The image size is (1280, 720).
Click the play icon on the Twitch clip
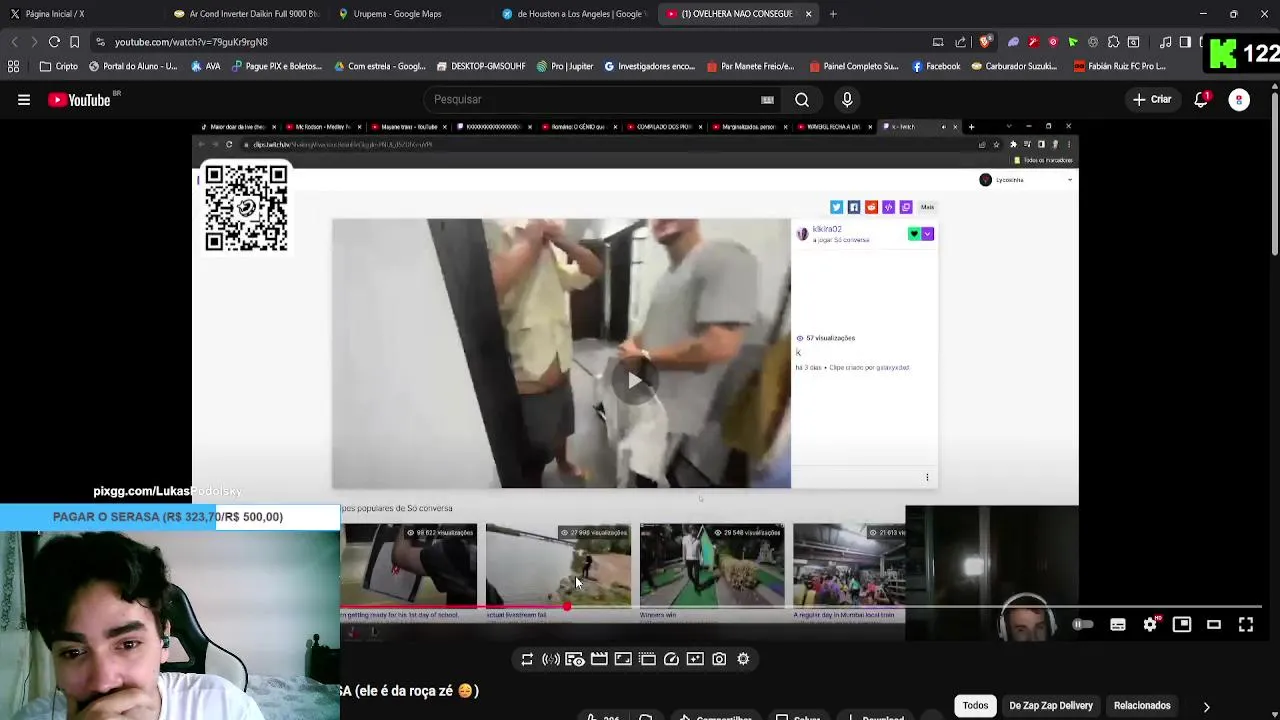(x=634, y=380)
